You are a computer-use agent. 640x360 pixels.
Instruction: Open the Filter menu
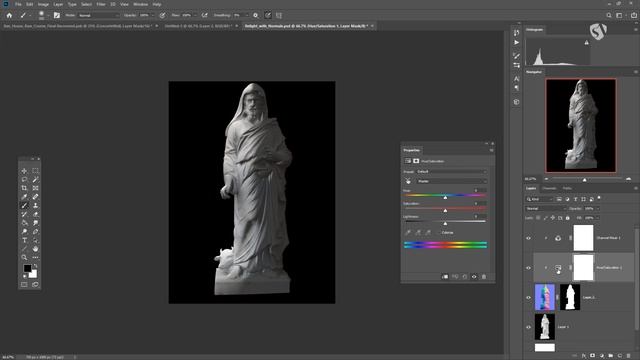(101, 4)
